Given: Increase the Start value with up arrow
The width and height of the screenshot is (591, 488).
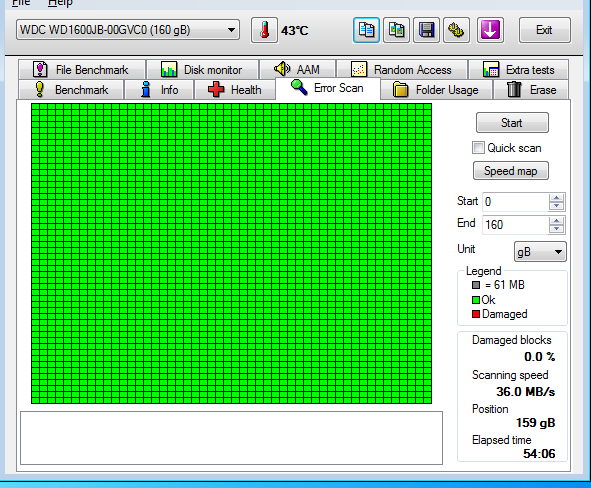Looking at the screenshot, I should click(557, 197).
